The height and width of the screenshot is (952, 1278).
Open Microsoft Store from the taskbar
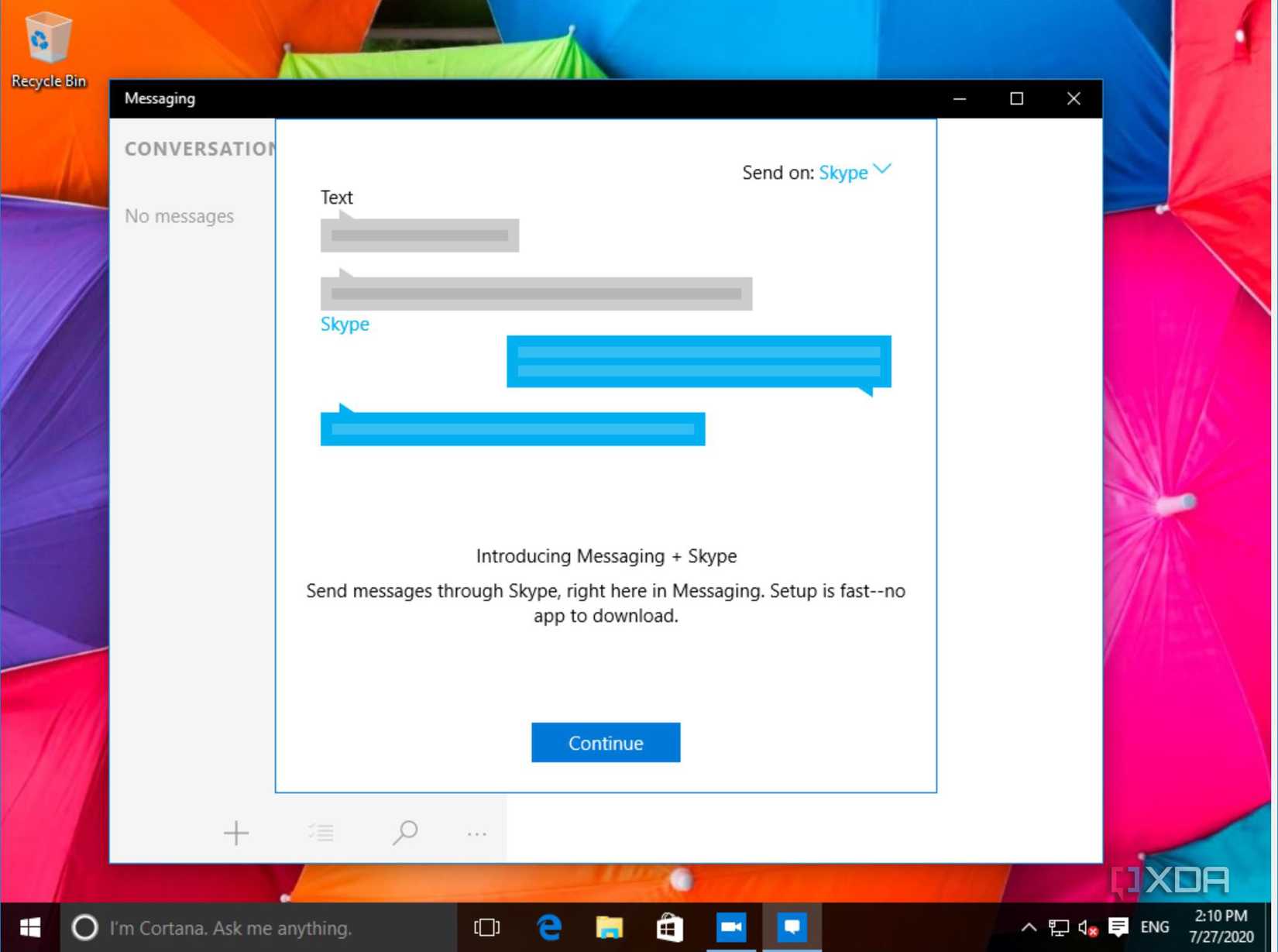pyautogui.click(x=670, y=928)
